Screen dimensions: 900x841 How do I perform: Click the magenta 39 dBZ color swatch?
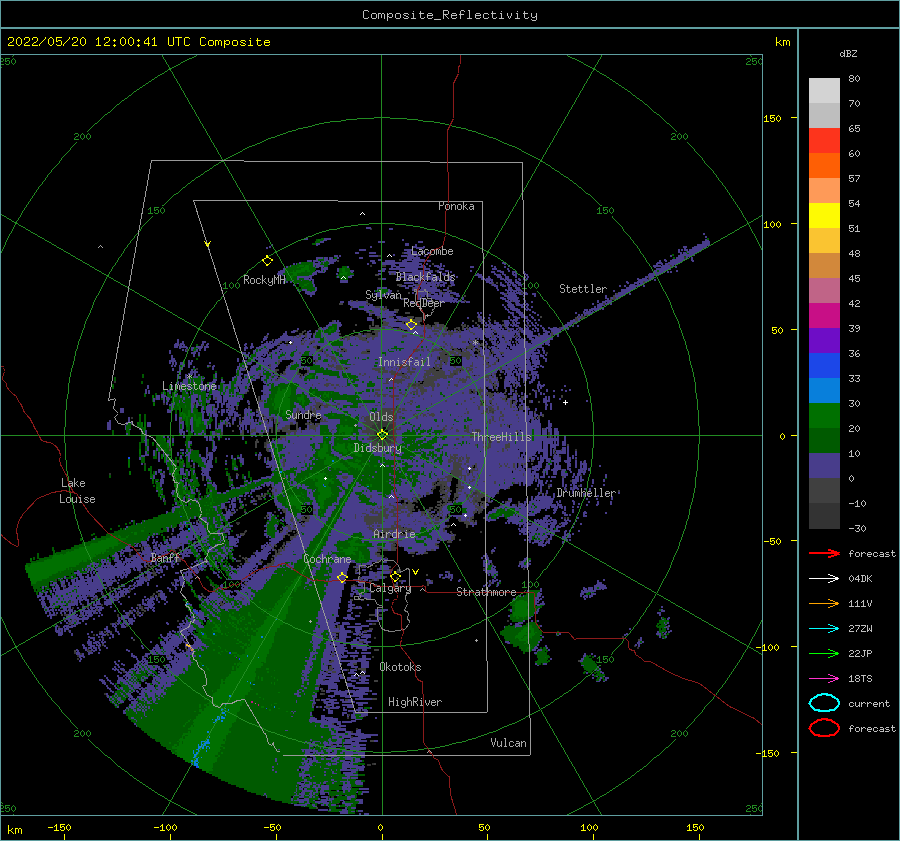coord(824,316)
